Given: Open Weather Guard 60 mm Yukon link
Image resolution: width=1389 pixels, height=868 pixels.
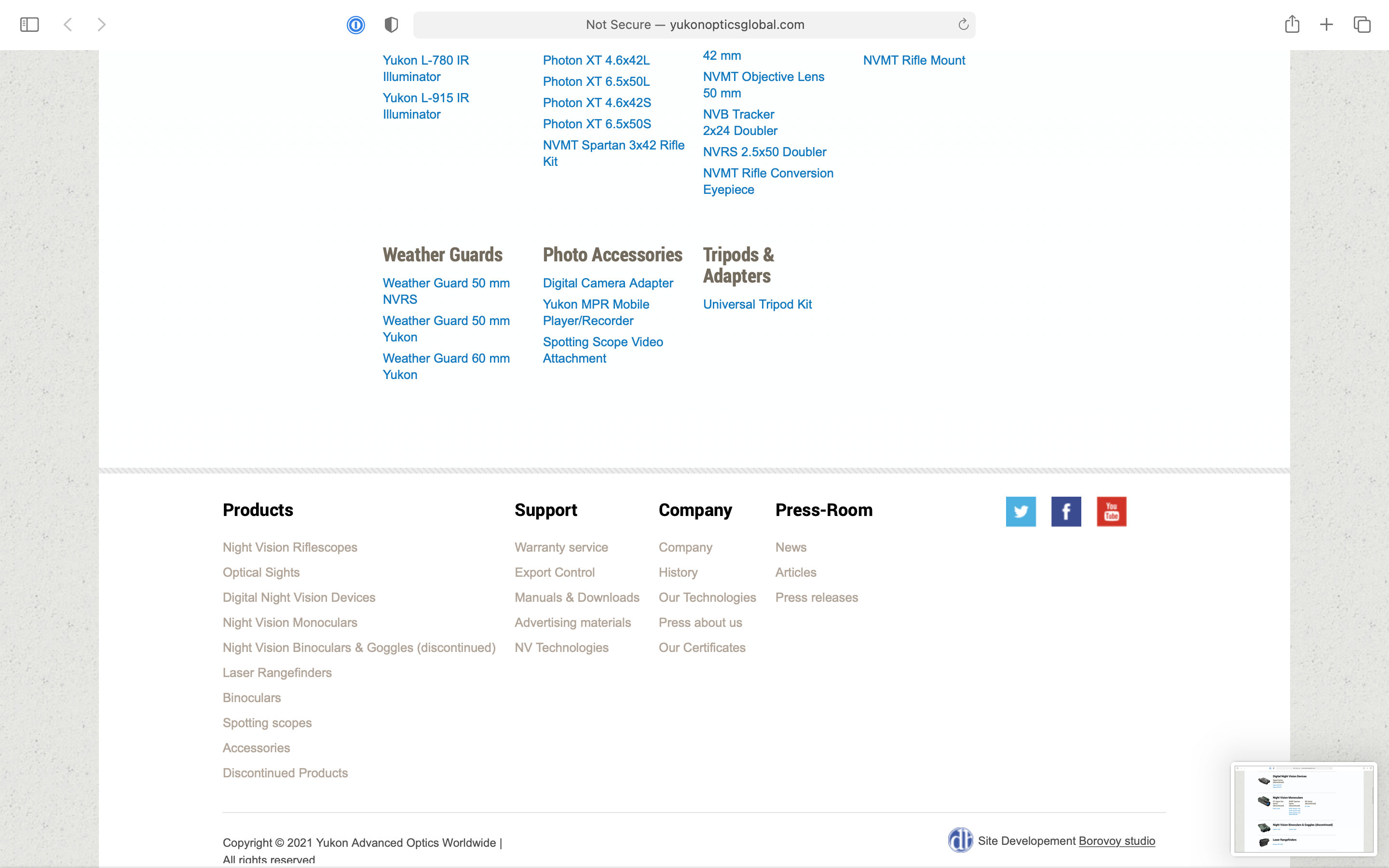Looking at the screenshot, I should point(446,366).
